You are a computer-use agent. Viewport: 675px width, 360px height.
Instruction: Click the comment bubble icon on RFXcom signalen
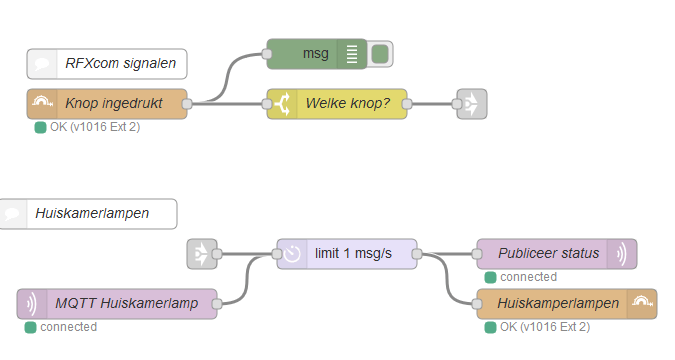point(42,64)
